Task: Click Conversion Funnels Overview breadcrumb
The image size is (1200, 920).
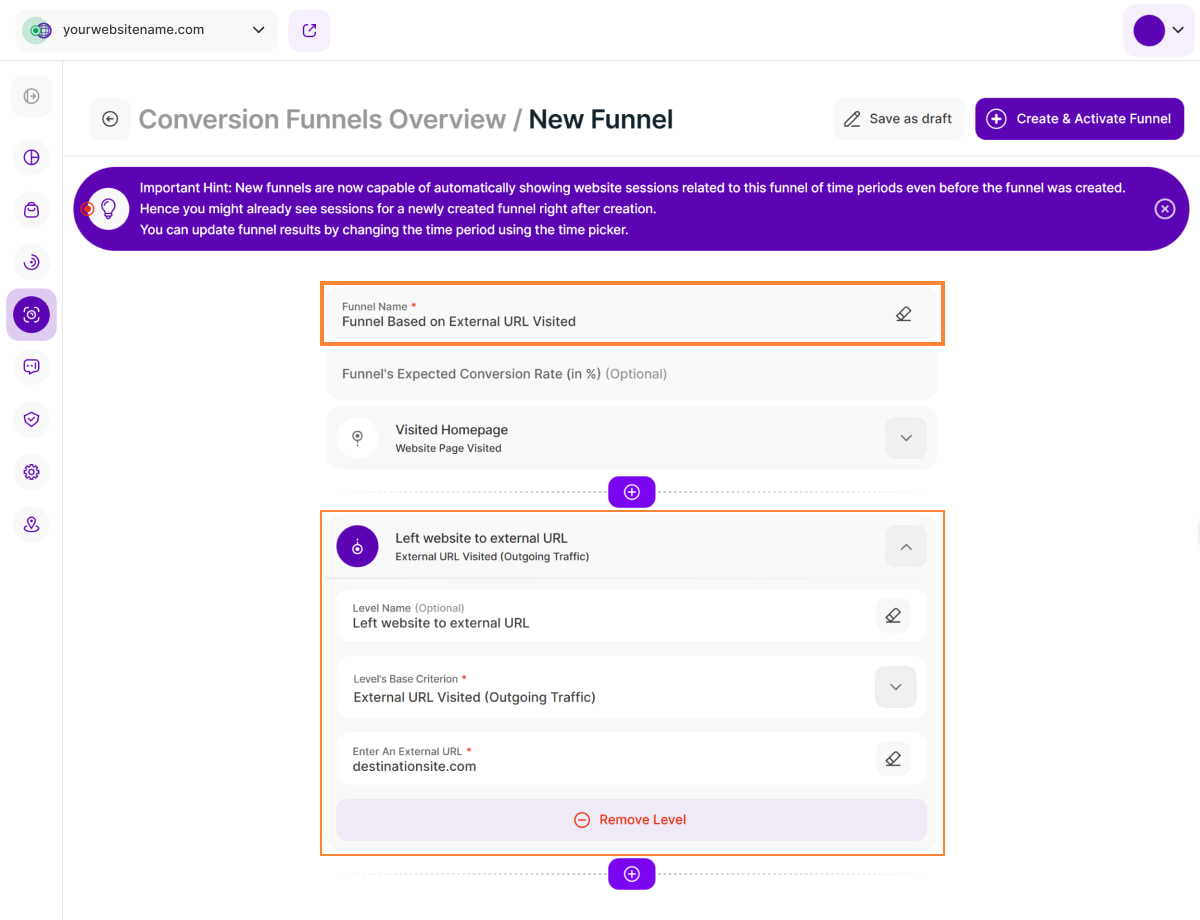Action: (322, 119)
